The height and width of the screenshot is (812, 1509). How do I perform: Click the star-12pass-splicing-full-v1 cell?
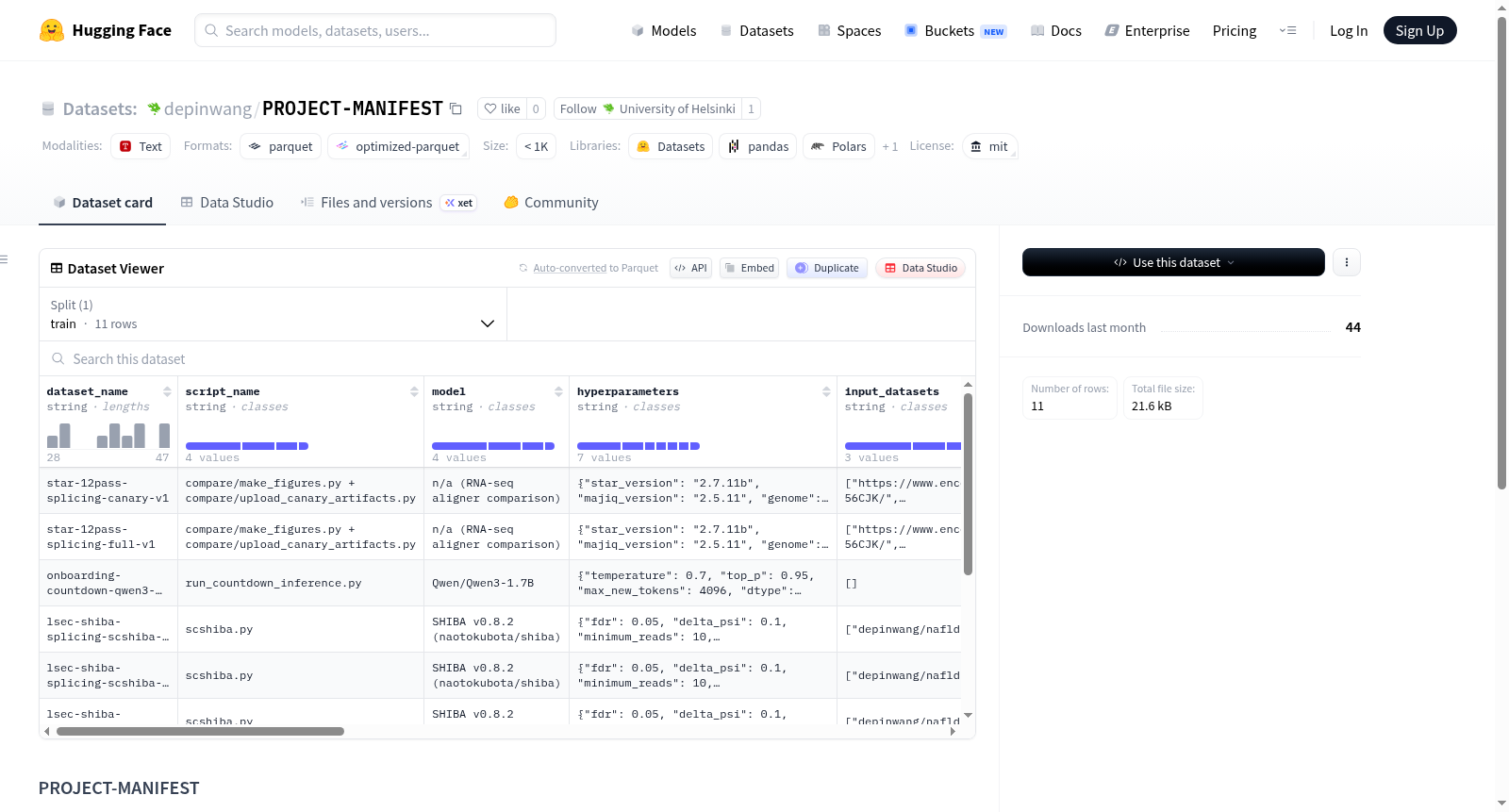point(108,537)
